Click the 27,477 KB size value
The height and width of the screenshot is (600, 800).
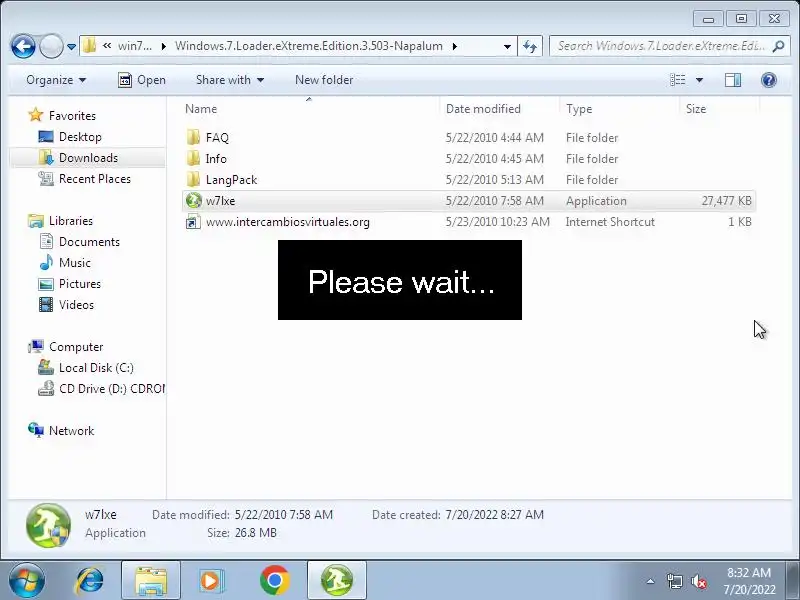pos(727,201)
